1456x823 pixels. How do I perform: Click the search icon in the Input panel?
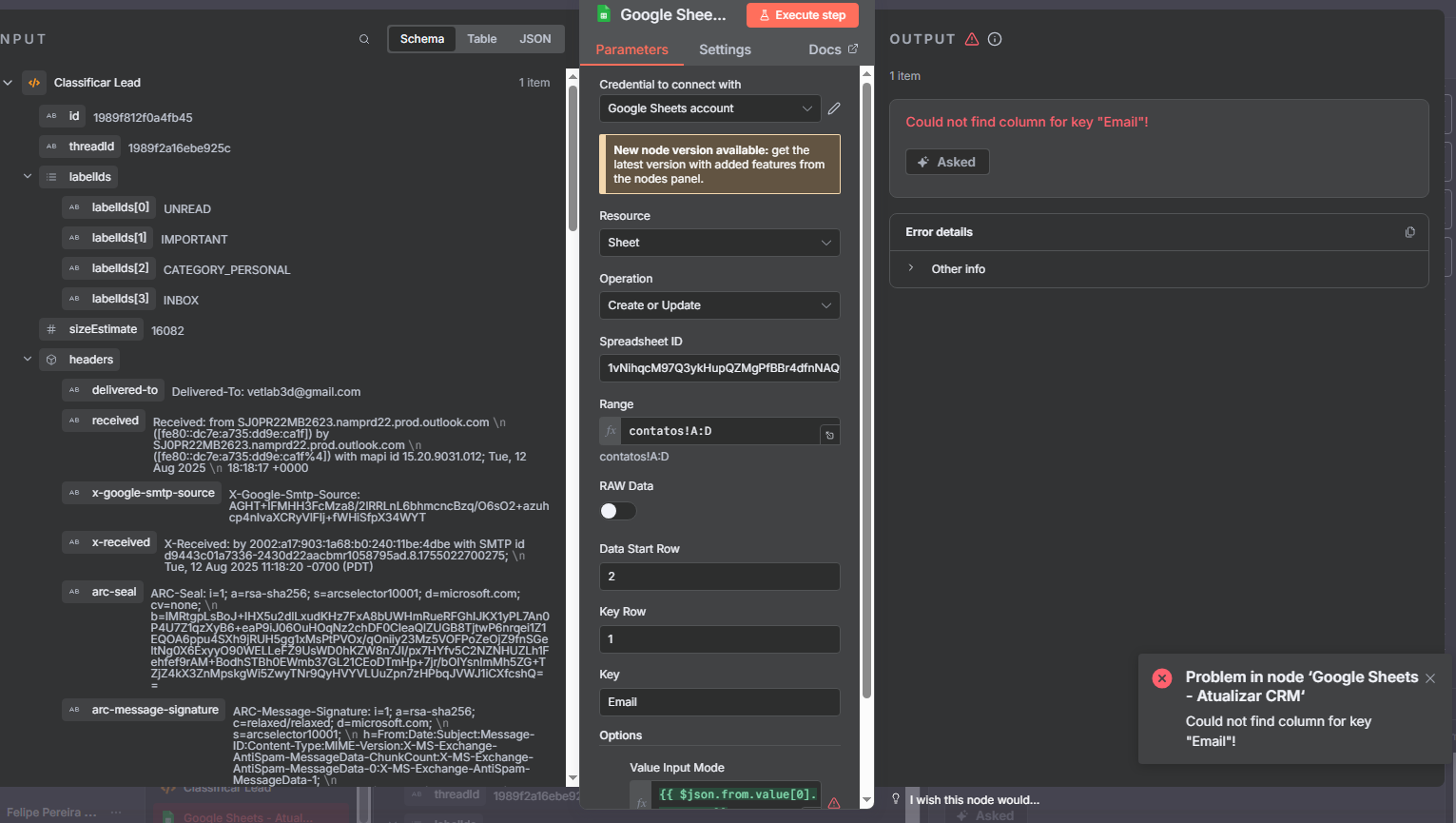364,39
